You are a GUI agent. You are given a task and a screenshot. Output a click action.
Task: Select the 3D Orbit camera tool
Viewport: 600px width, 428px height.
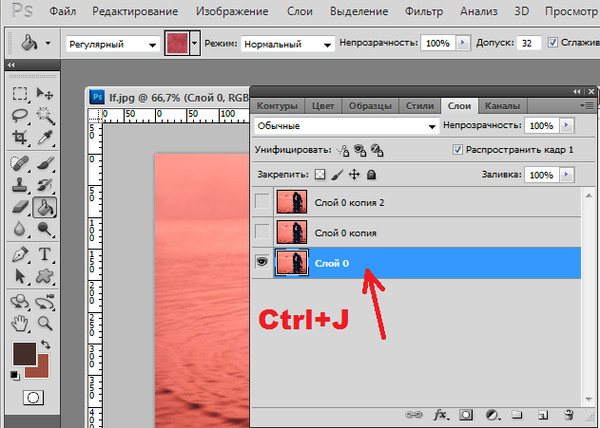click(x=45, y=302)
